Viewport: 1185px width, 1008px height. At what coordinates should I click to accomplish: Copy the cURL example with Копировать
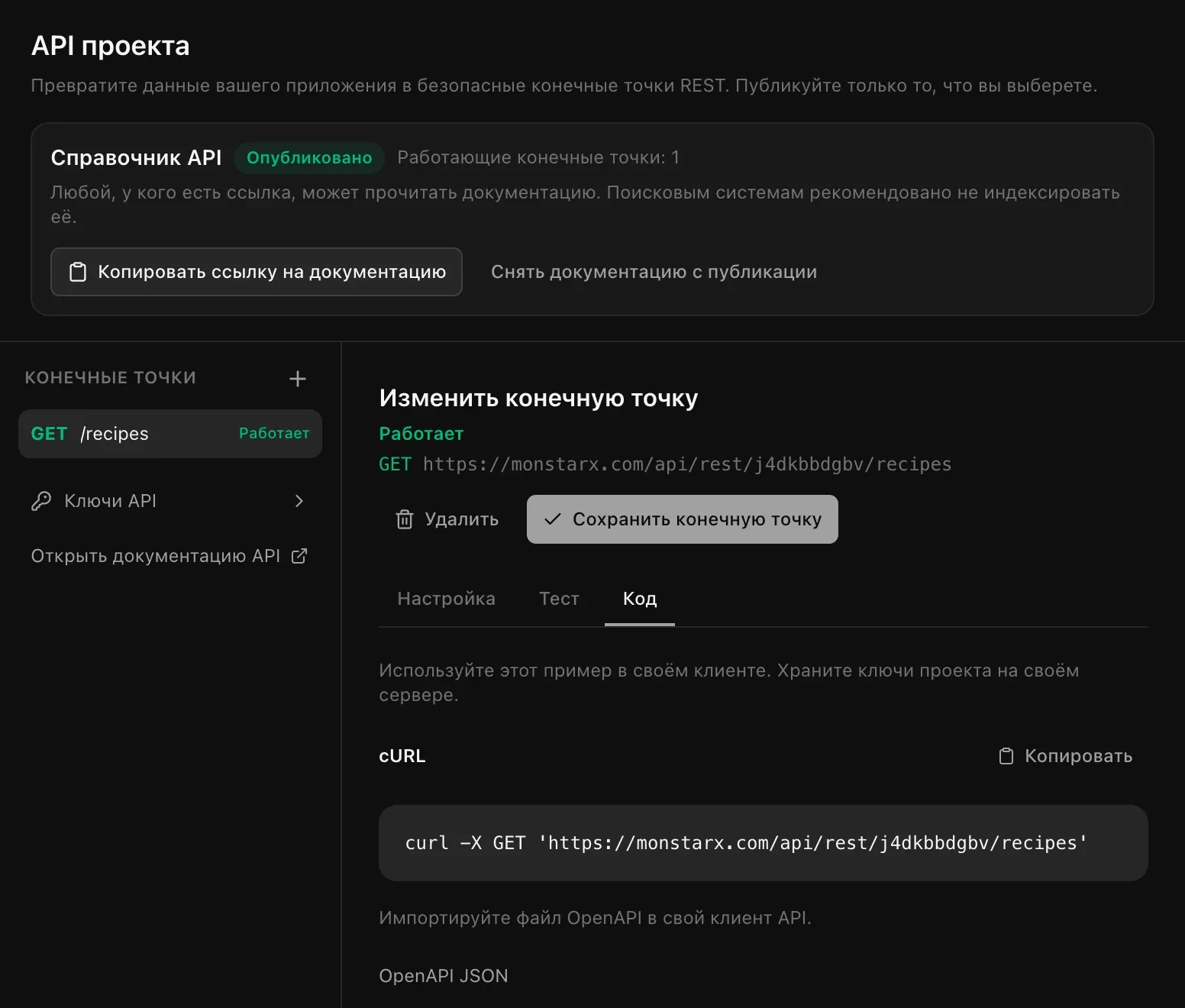point(1066,756)
